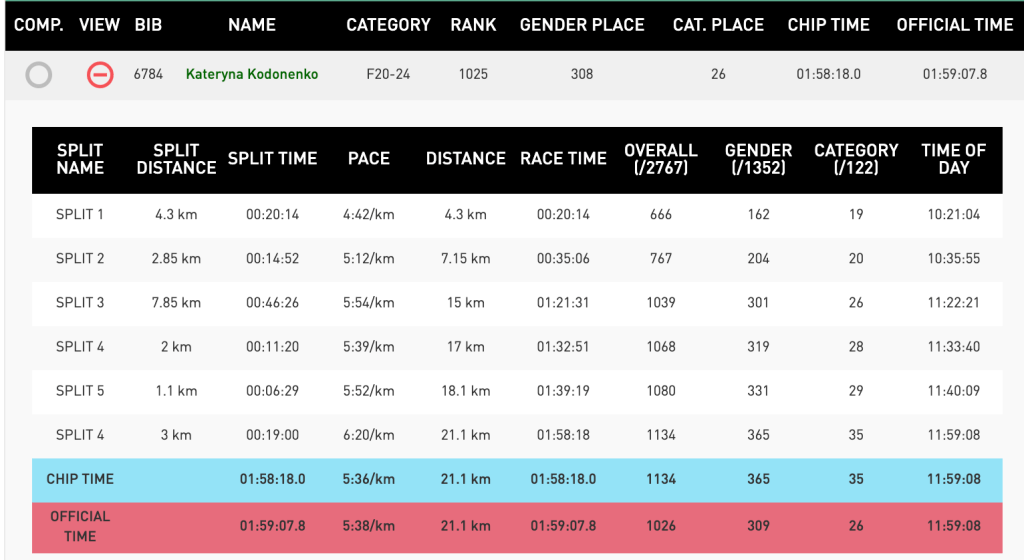Select the SPLIT 1 row label

tap(80, 214)
